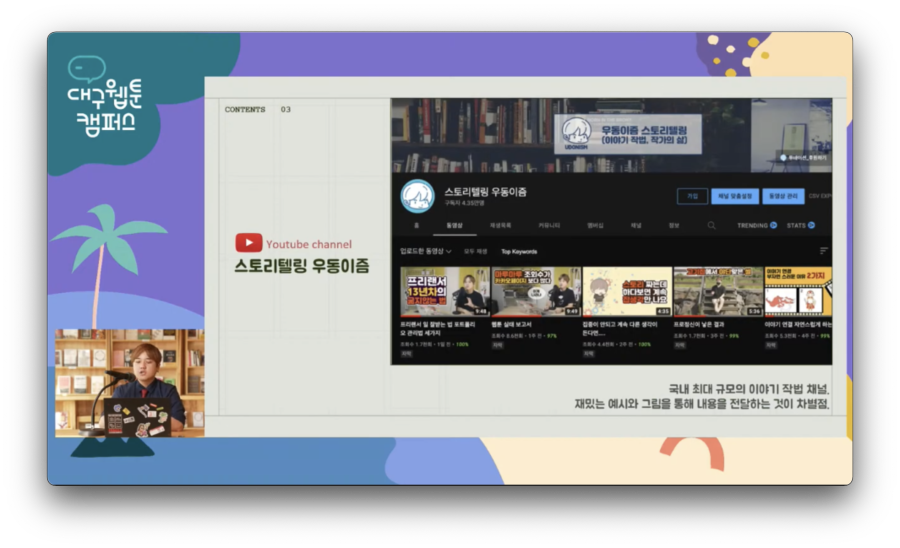Image resolution: width=900 pixels, height=548 pixels.
Task: Open the TRENDING tab
Action: [752, 226]
